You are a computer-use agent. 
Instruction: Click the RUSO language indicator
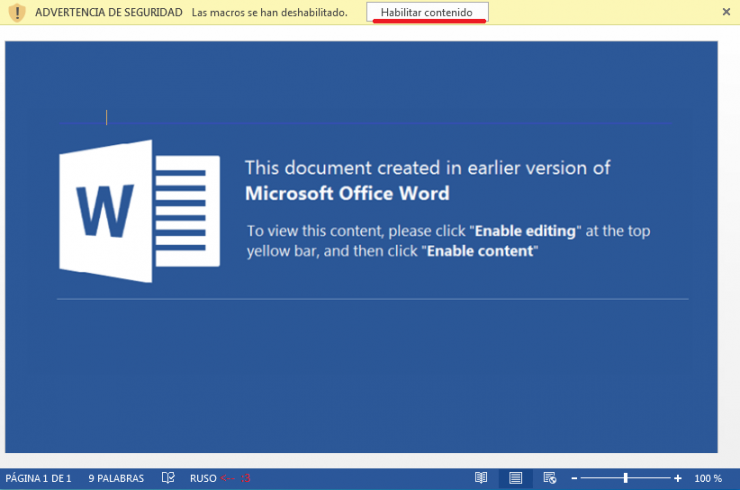tap(203, 478)
